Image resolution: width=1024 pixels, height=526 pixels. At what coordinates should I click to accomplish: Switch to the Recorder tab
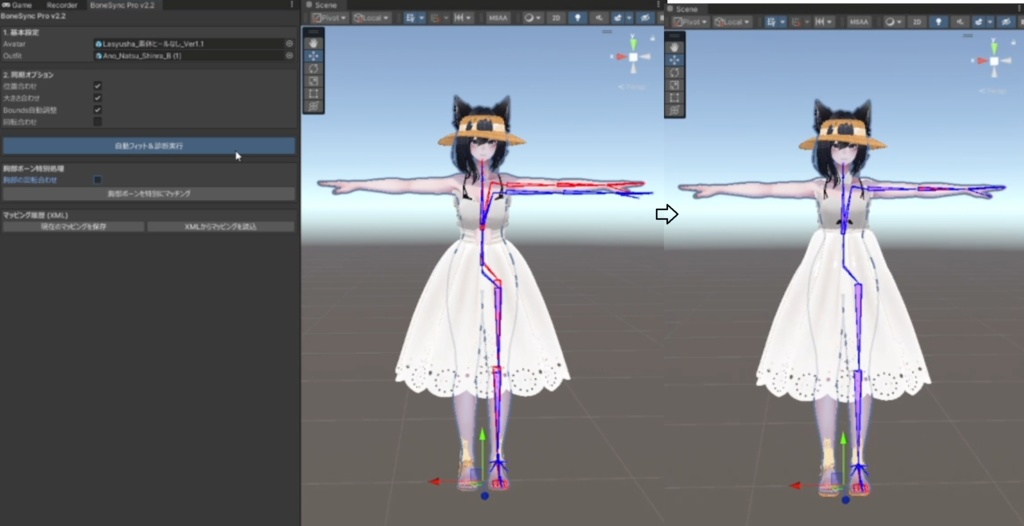click(62, 5)
